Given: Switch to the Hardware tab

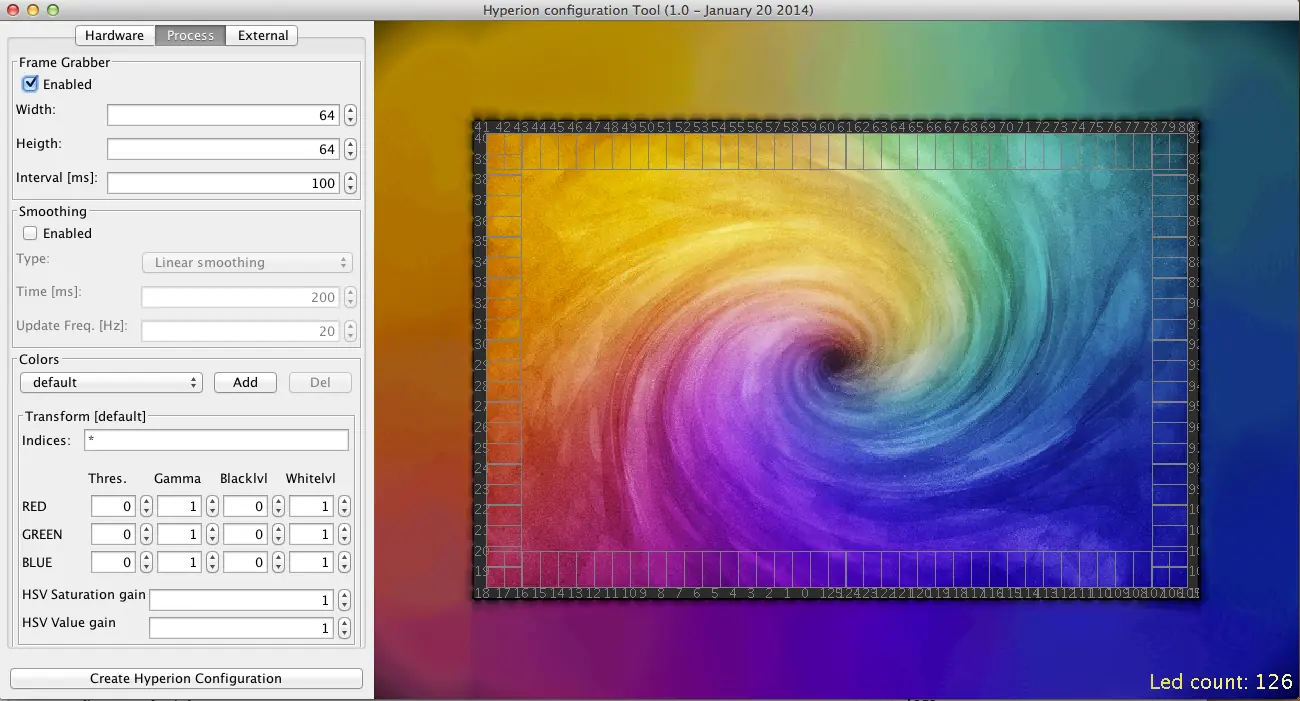Looking at the screenshot, I should 115,35.
